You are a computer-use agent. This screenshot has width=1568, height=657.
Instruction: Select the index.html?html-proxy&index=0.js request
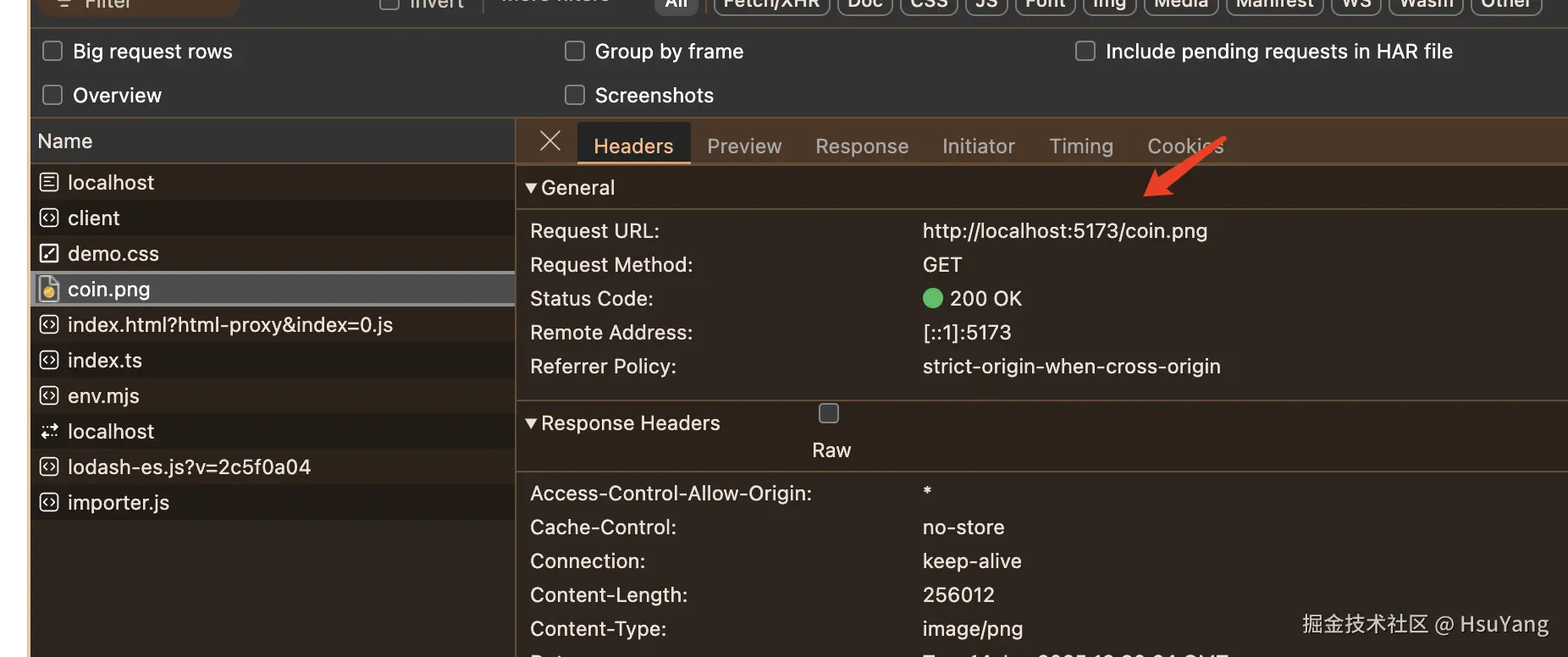coord(230,324)
